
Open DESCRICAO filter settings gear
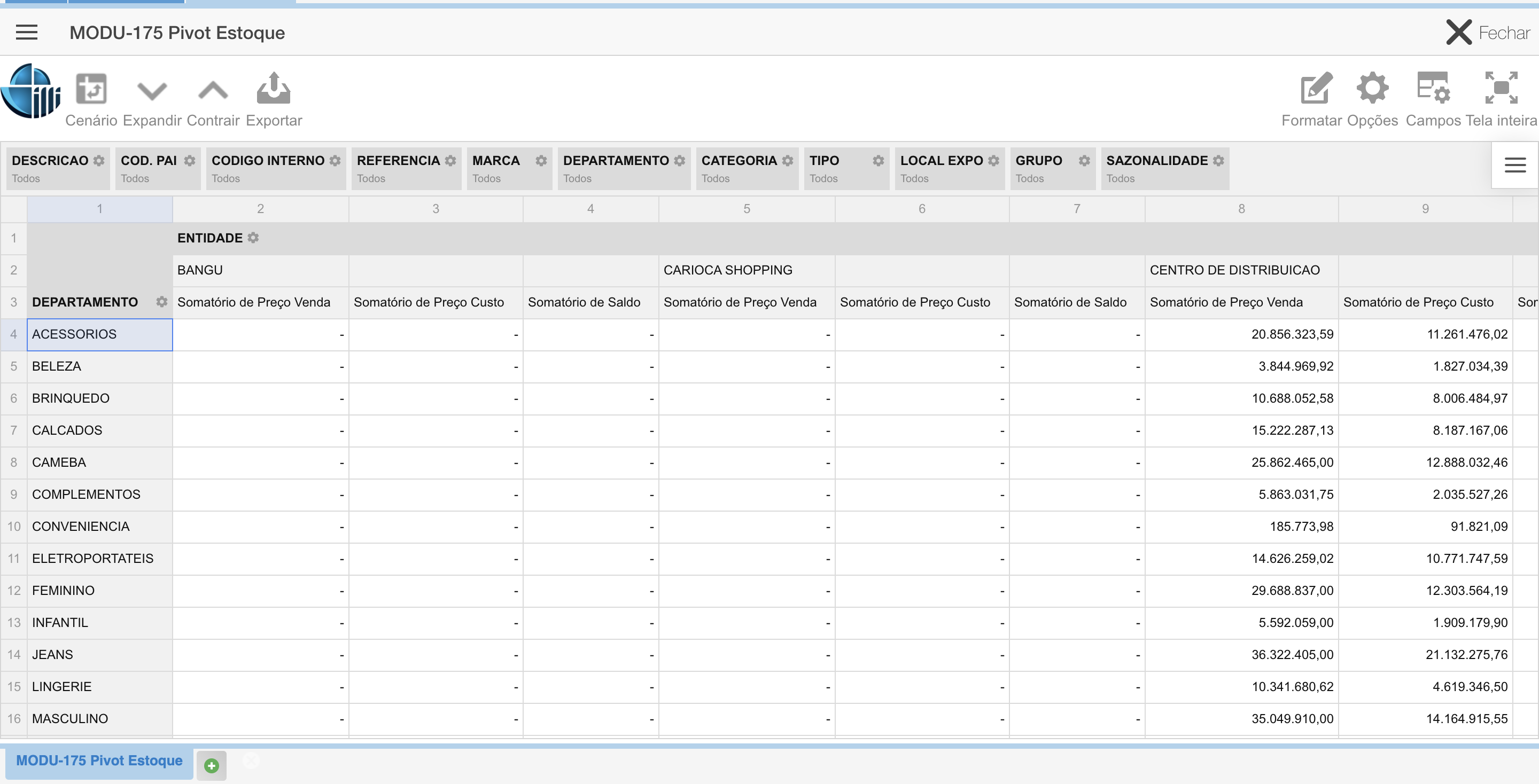[x=99, y=161]
